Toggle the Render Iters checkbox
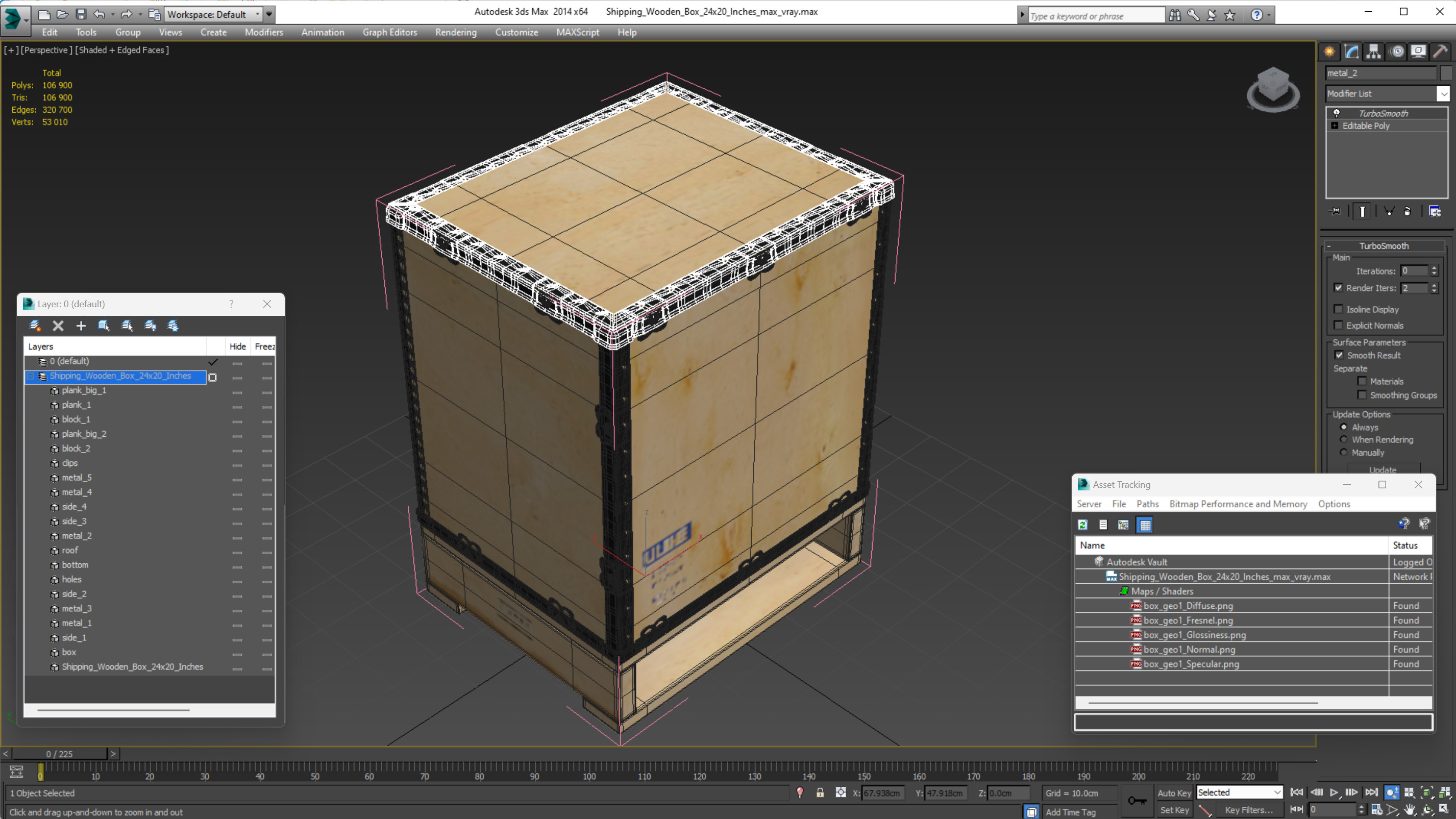This screenshot has height=819, width=1456. click(1338, 288)
